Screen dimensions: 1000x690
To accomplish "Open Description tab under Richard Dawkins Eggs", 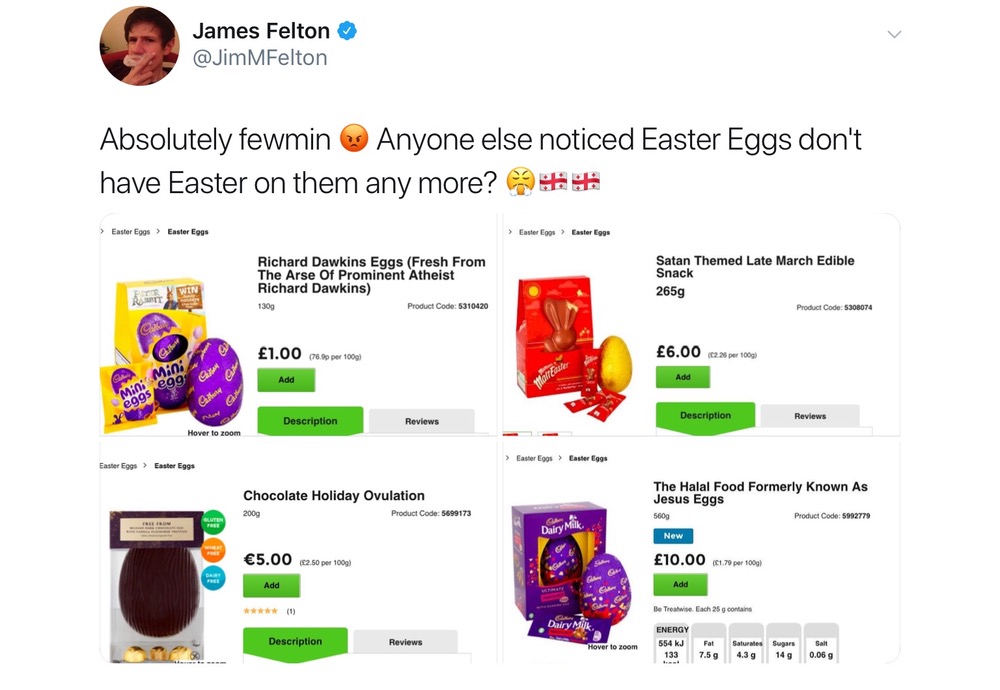I will pos(310,421).
